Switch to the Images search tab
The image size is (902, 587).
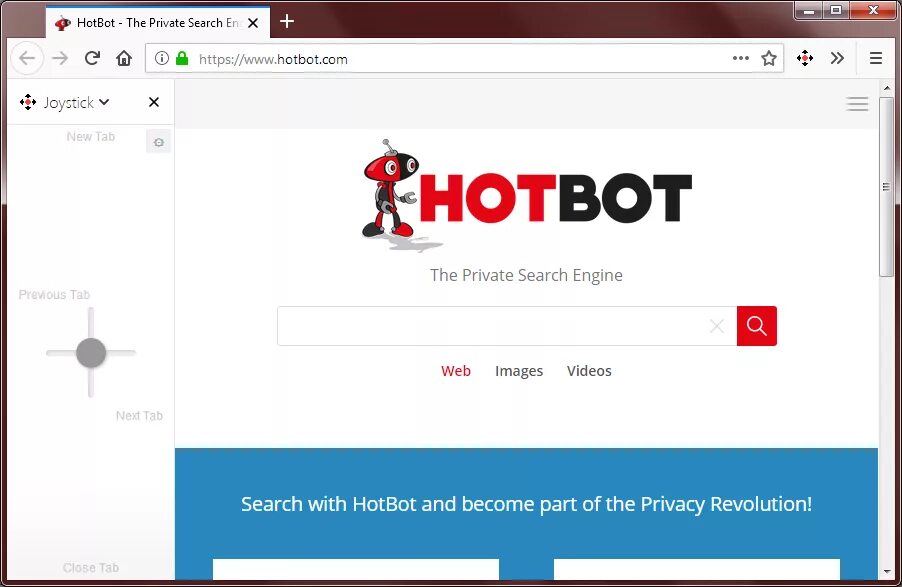519,370
